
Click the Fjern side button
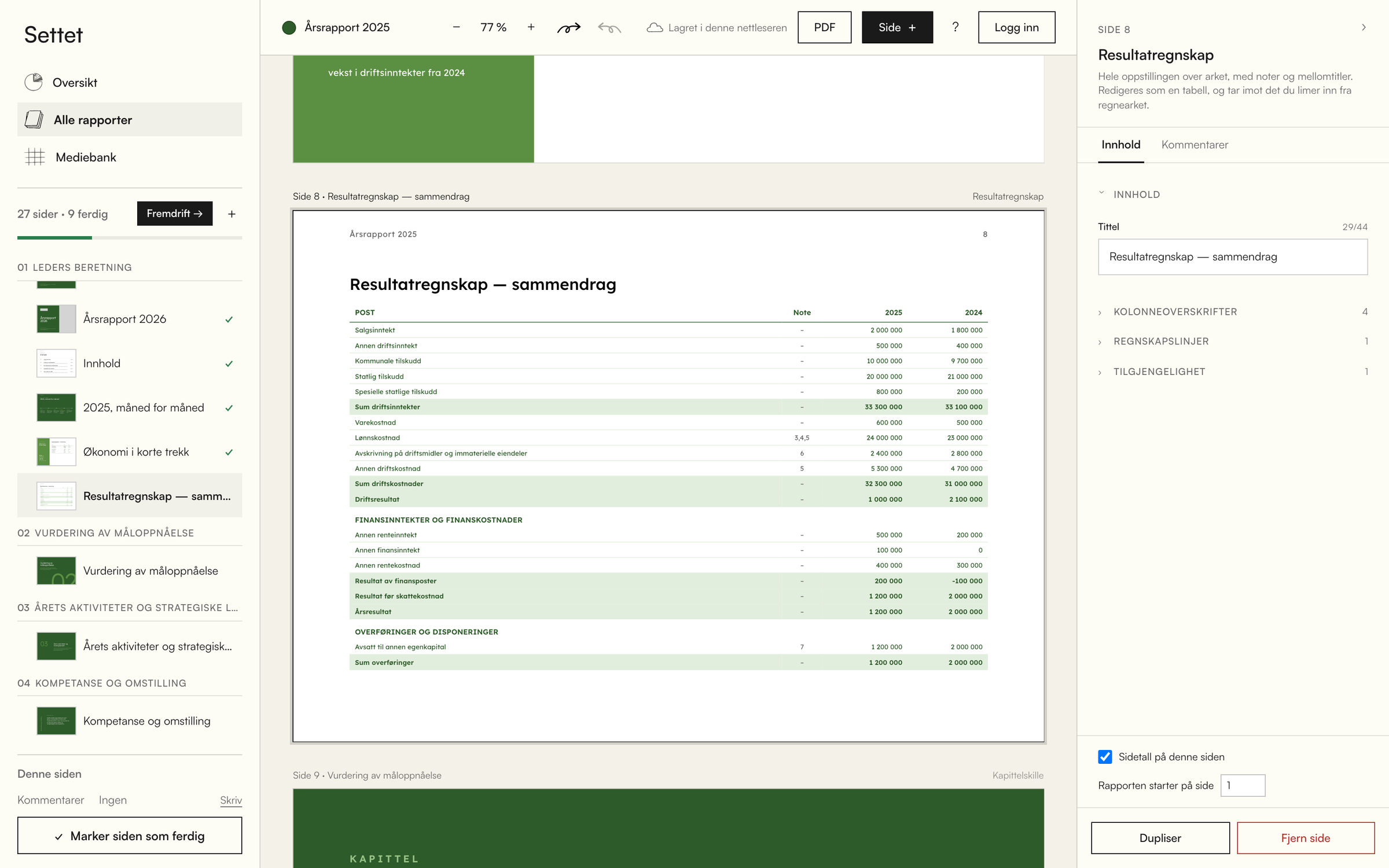(x=1306, y=838)
